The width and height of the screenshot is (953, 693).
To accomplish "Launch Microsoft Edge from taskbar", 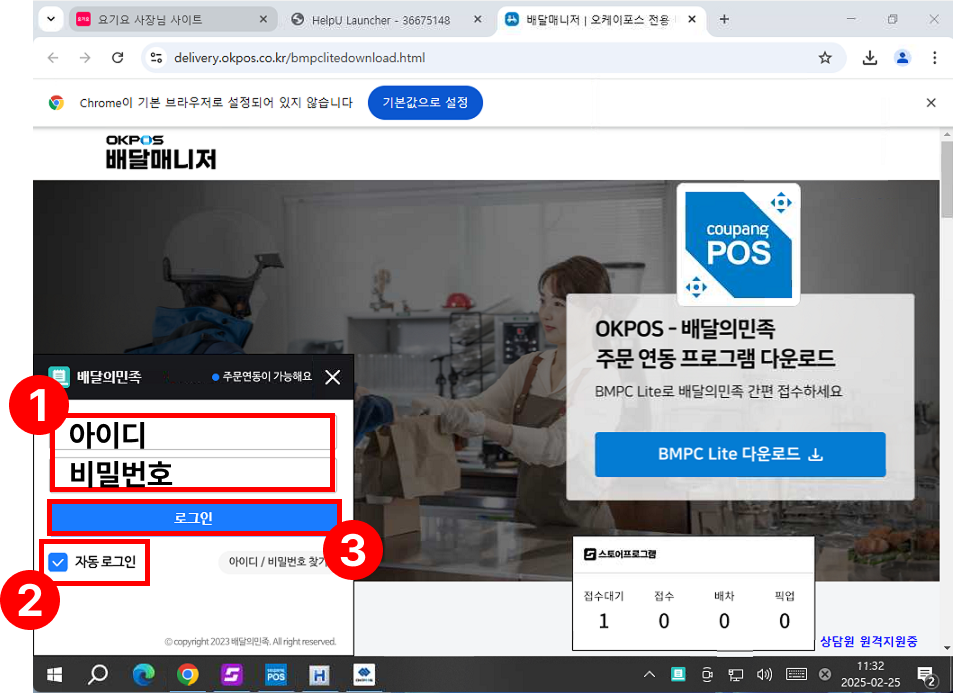I will point(143,675).
